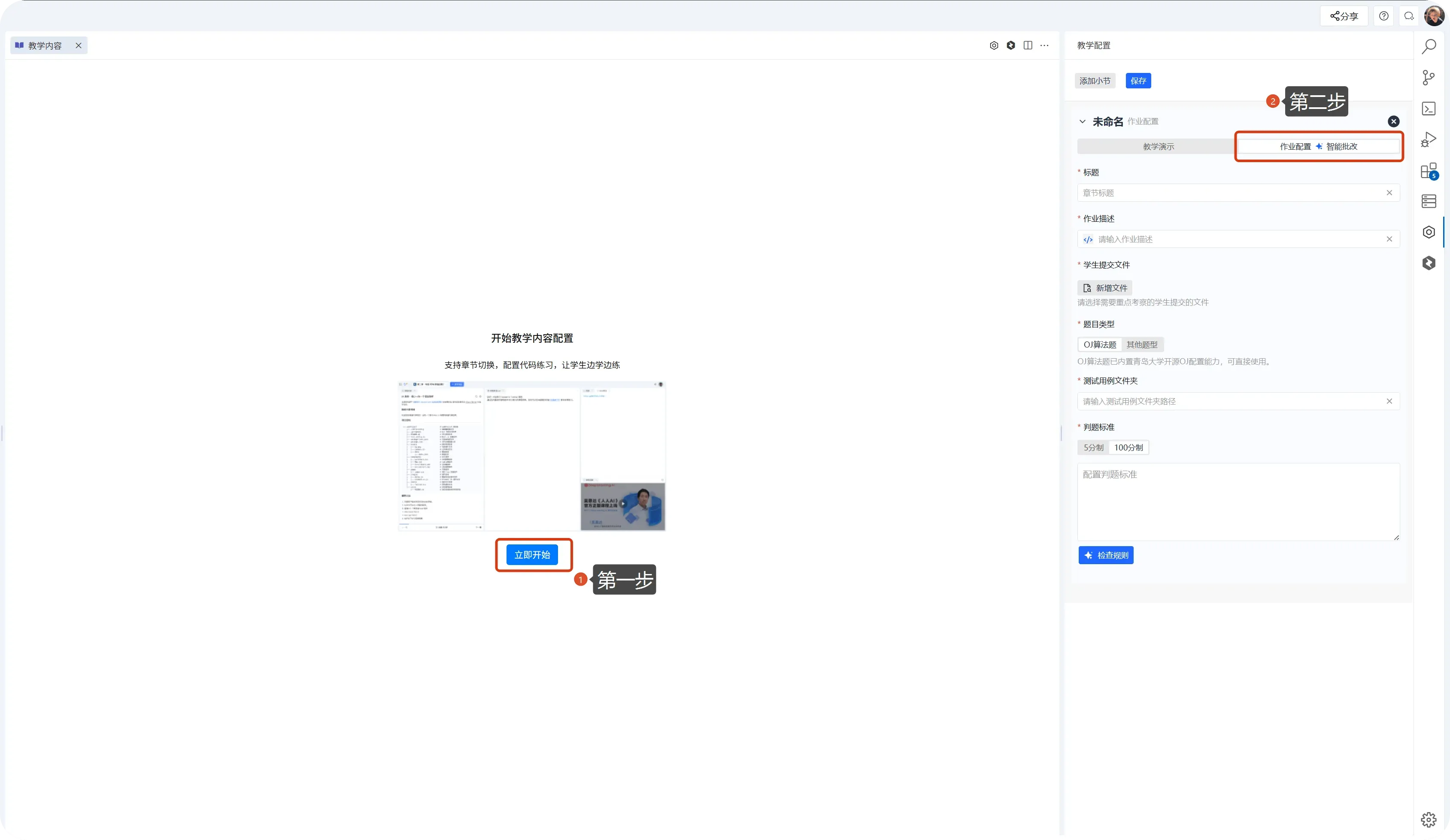Open the terminal panel icon
Image resolution: width=1450 pixels, height=840 pixels.
click(1429, 109)
